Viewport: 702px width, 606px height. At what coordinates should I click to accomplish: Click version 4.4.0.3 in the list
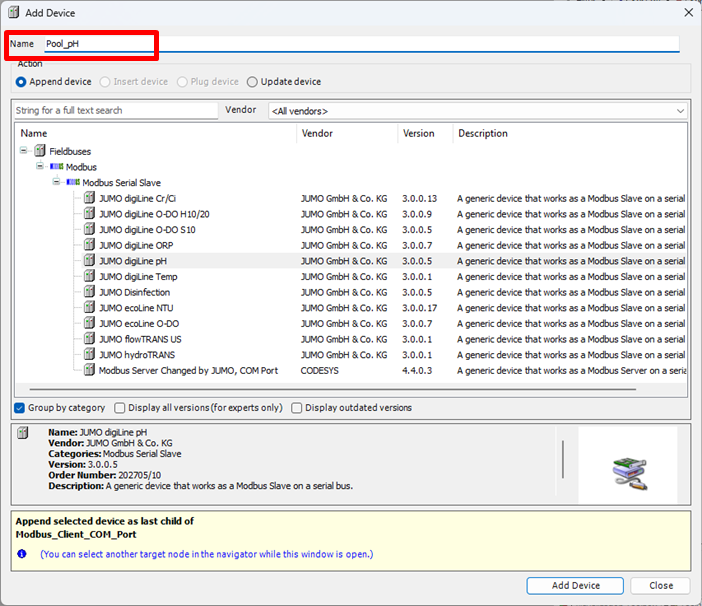[417, 371]
